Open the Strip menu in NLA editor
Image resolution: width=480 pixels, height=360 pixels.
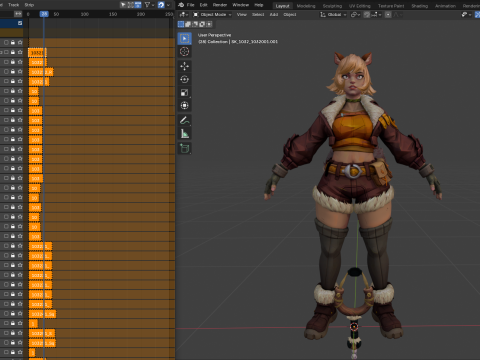click(x=29, y=5)
